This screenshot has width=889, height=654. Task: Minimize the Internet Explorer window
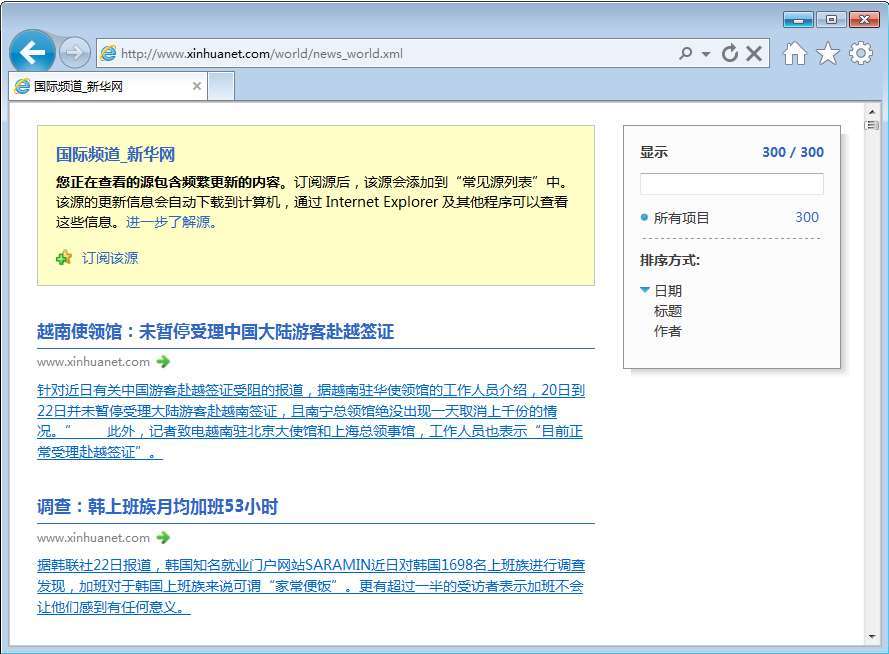[x=798, y=20]
